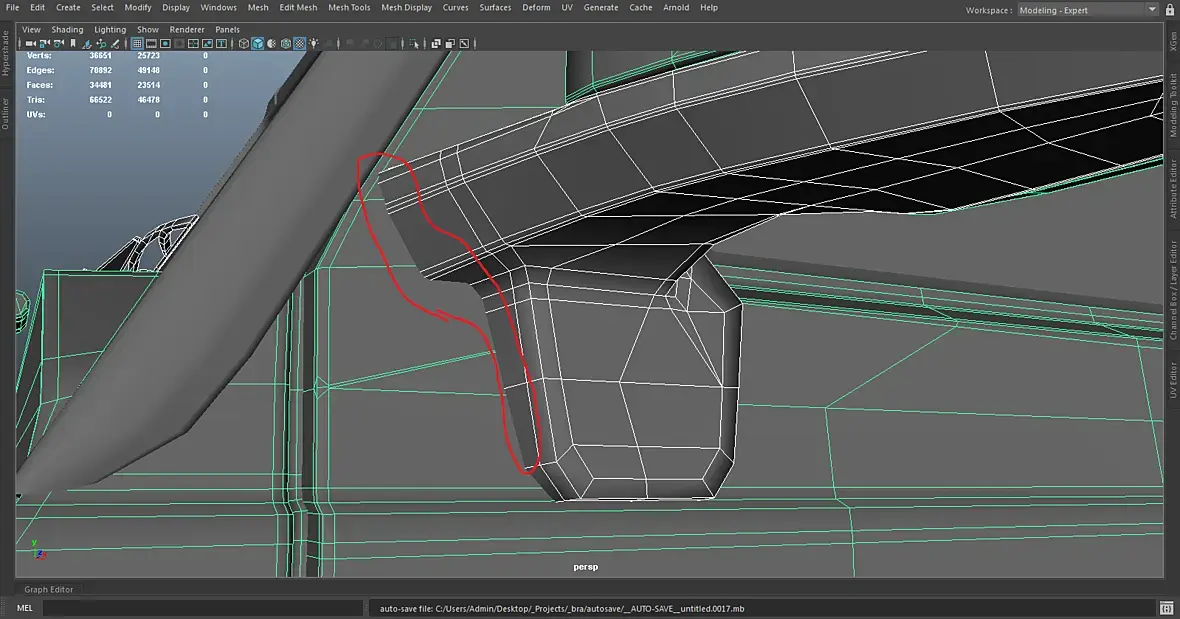
Task: Toggle the Film Gate icon
Action: (151, 44)
